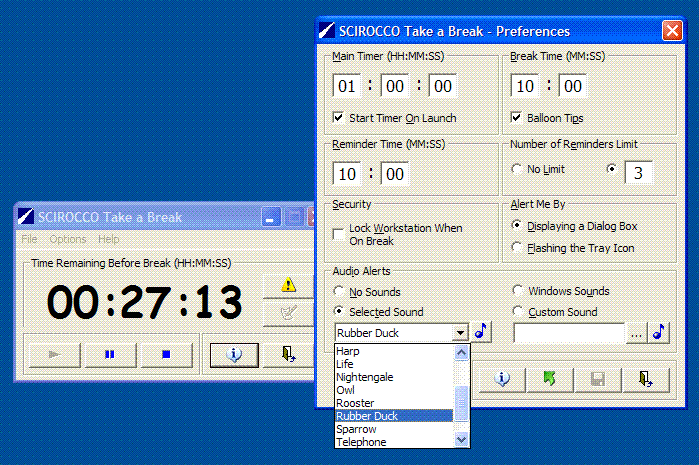Click the Main Timer seconds field

click(443, 86)
